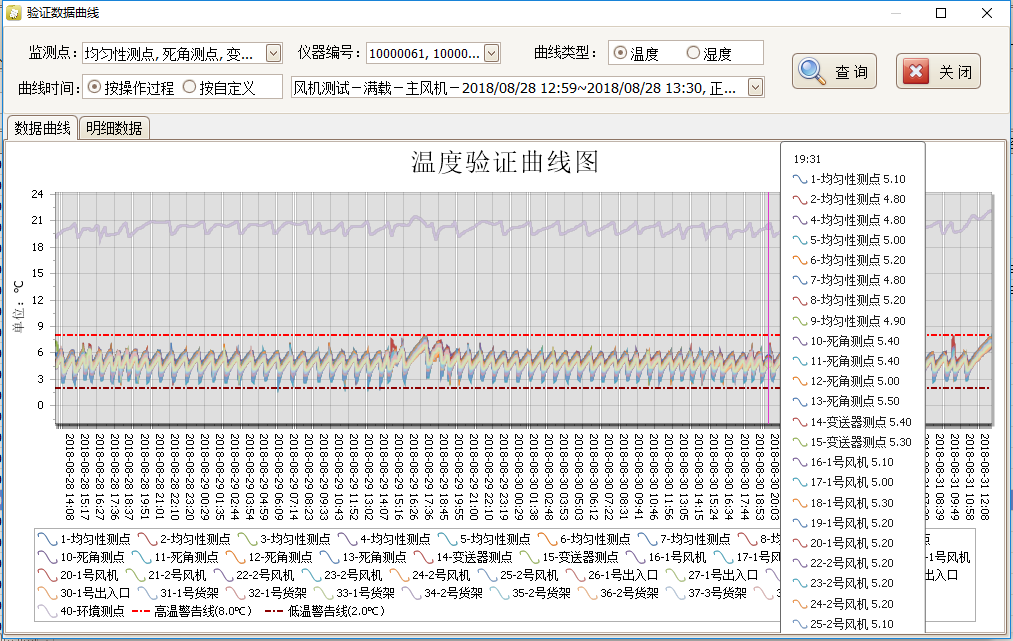
Task: Click the tooltip entry 9-均匀性测点 4.90
Action: [x=850, y=320]
